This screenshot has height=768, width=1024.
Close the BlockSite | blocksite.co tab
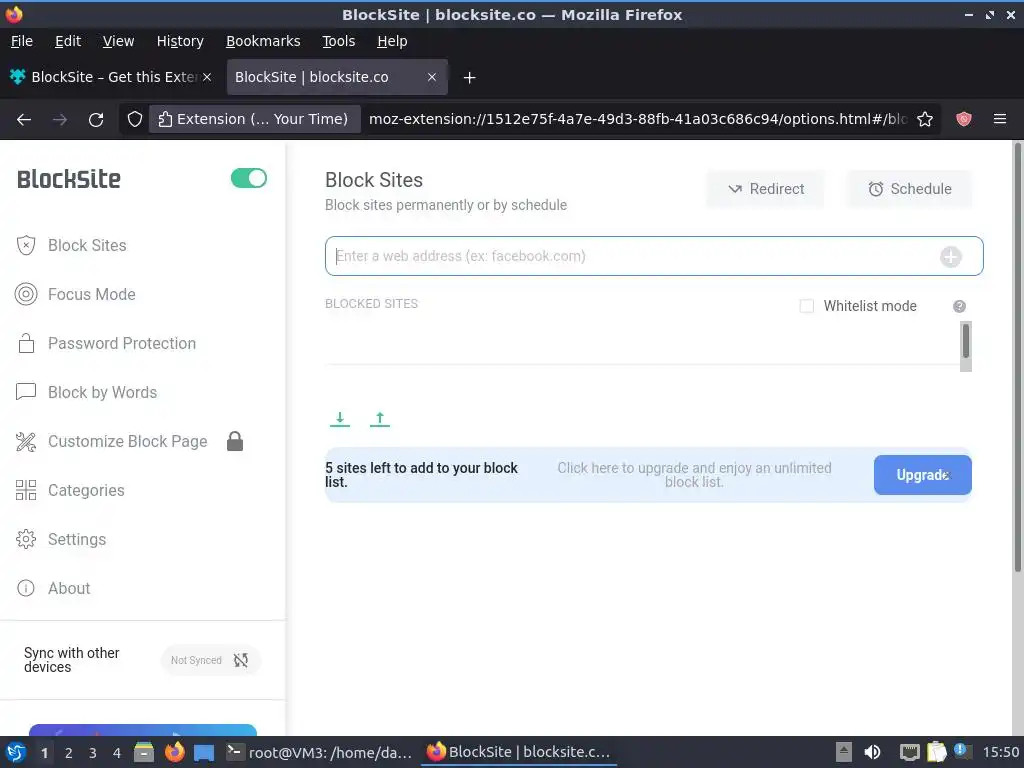tap(432, 77)
